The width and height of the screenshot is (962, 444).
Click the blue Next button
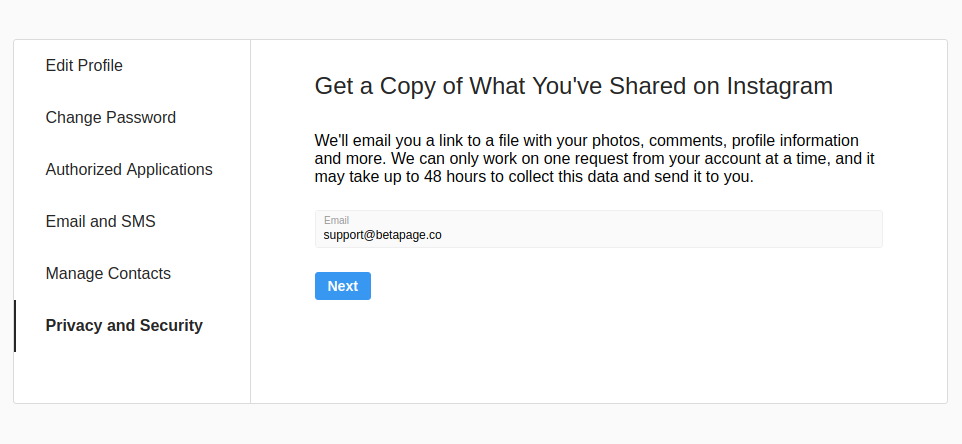pyautogui.click(x=342, y=286)
